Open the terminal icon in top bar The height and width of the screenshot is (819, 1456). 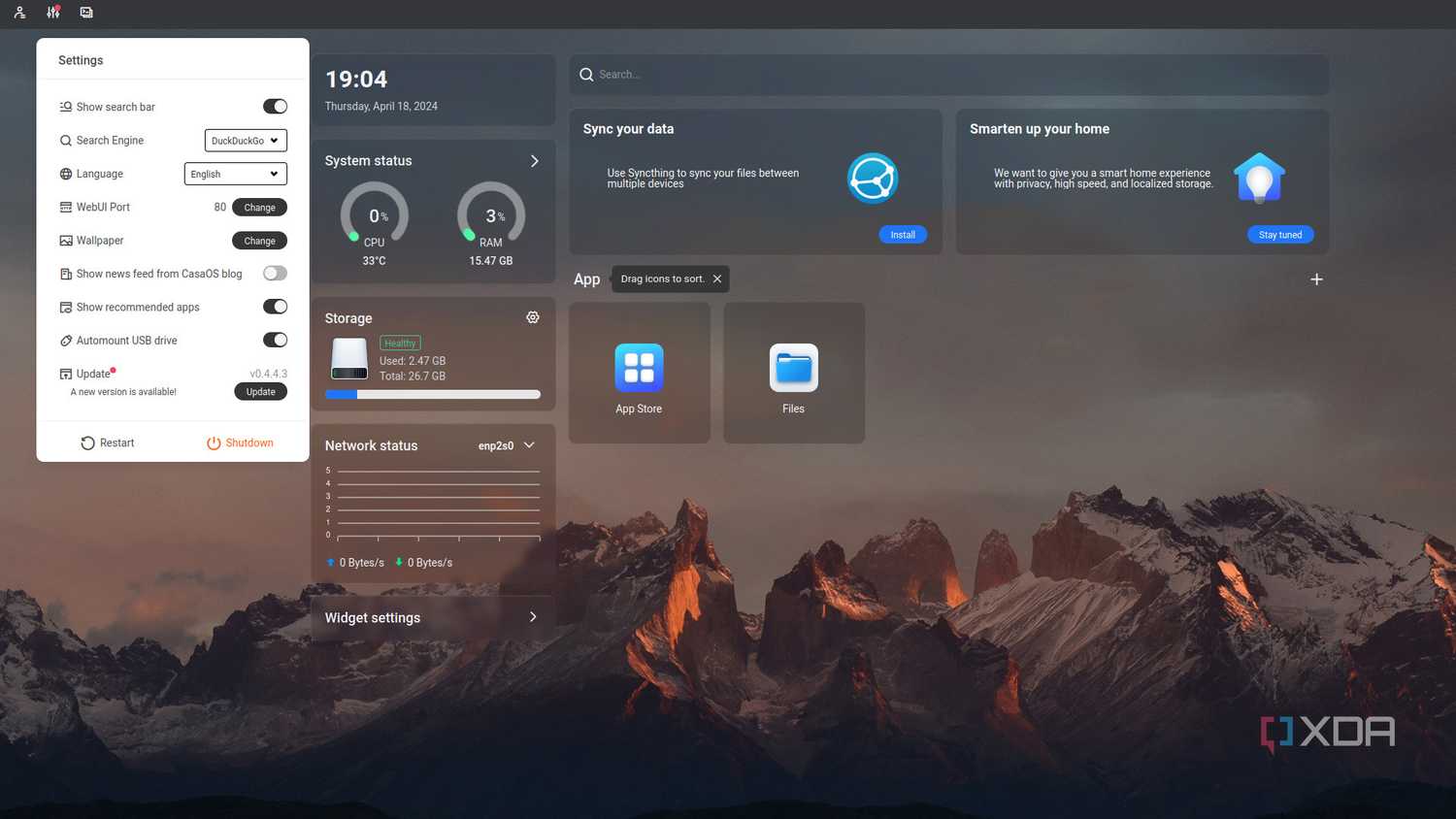pyautogui.click(x=86, y=13)
